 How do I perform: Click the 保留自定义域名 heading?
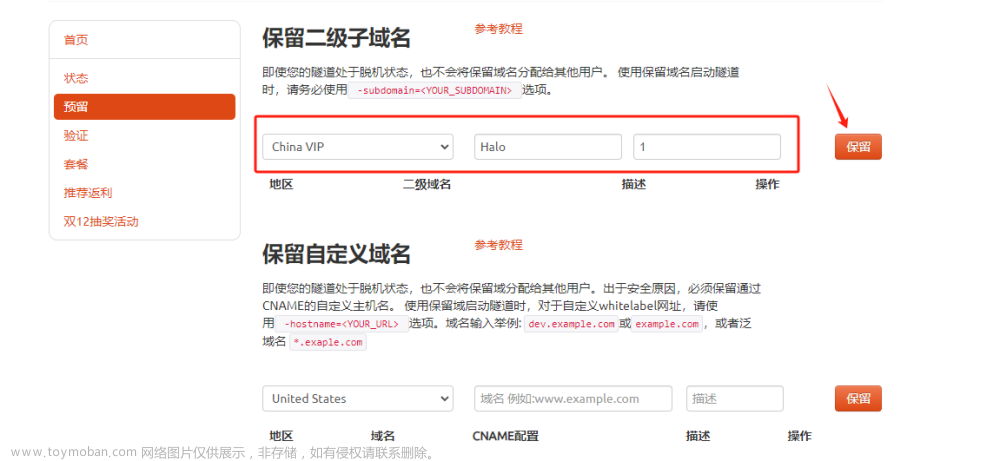pyautogui.click(x=336, y=254)
